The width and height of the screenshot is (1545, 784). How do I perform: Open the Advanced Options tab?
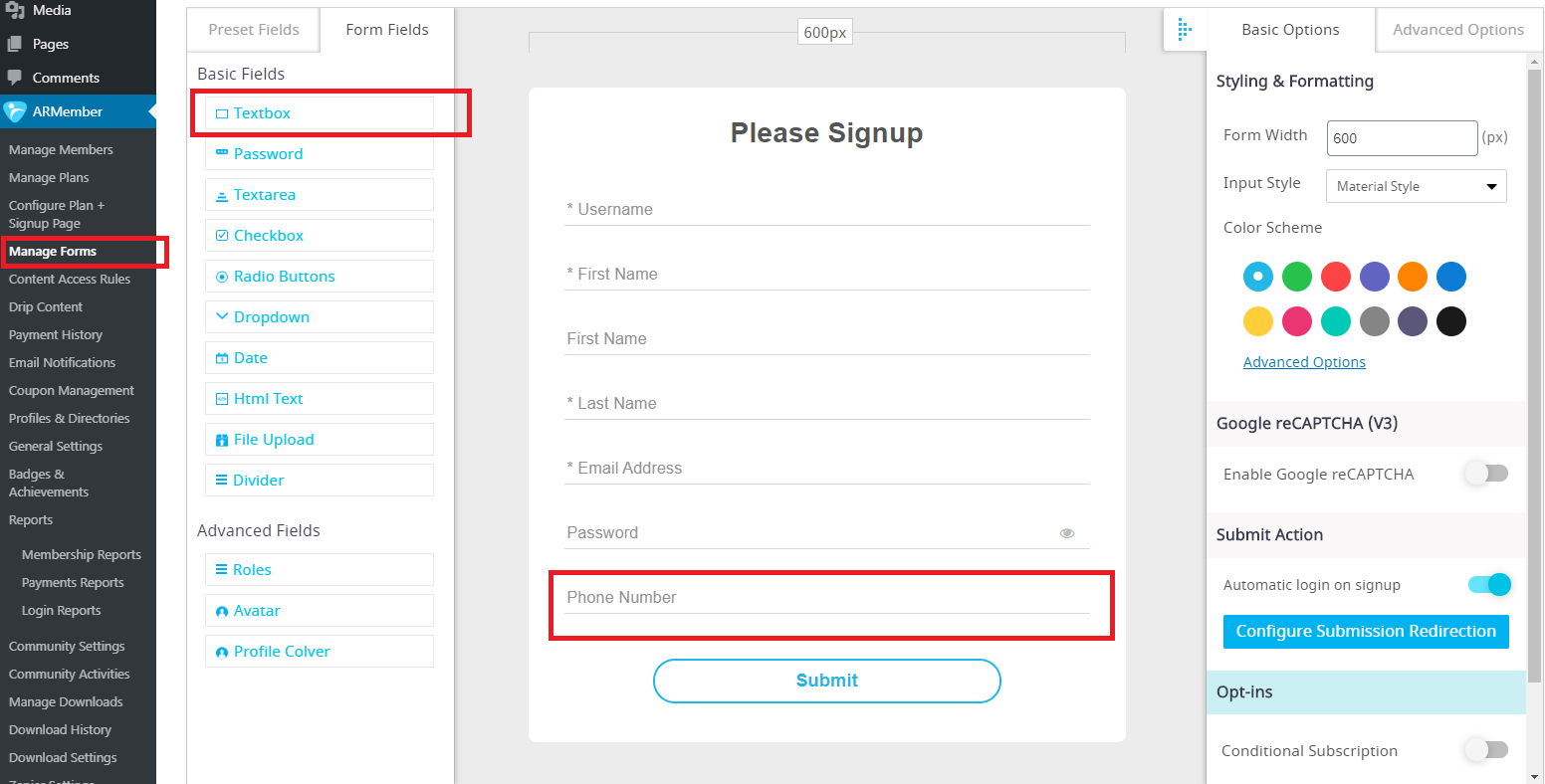pos(1457,30)
